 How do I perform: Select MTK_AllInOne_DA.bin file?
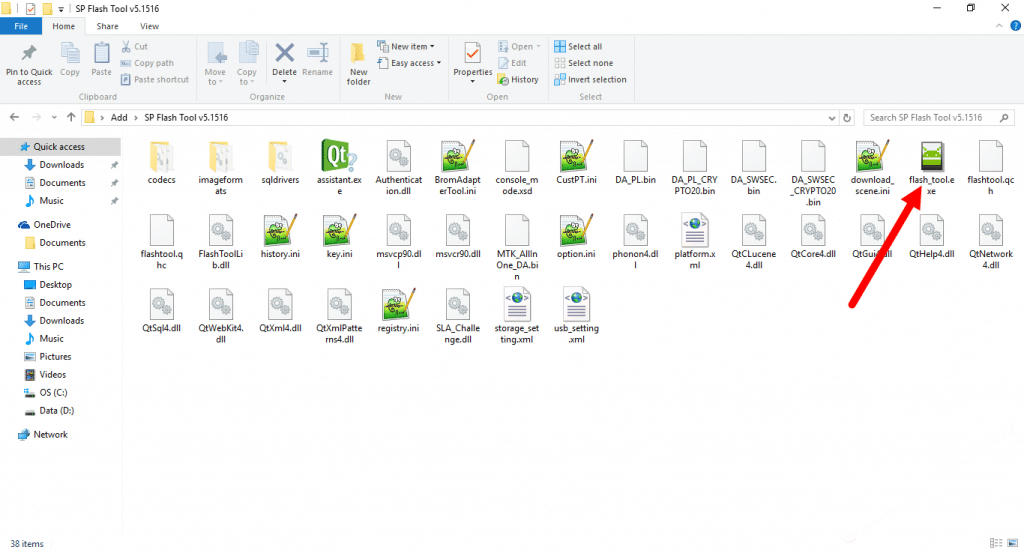[x=517, y=230]
